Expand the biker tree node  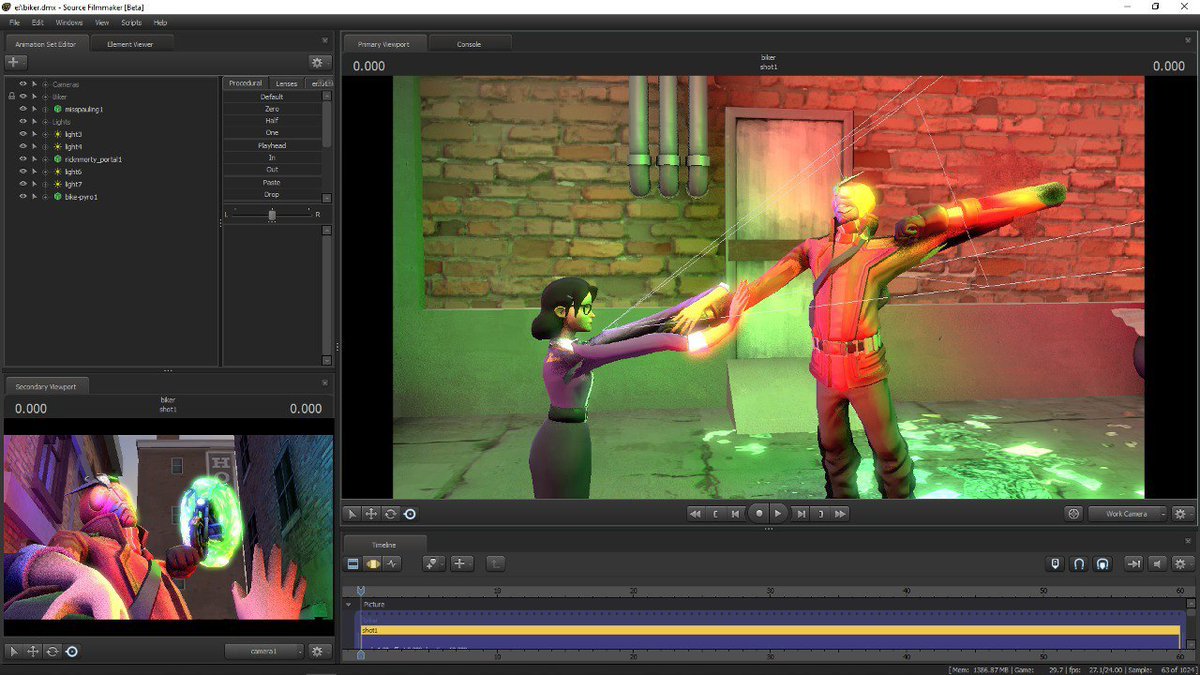click(45, 97)
